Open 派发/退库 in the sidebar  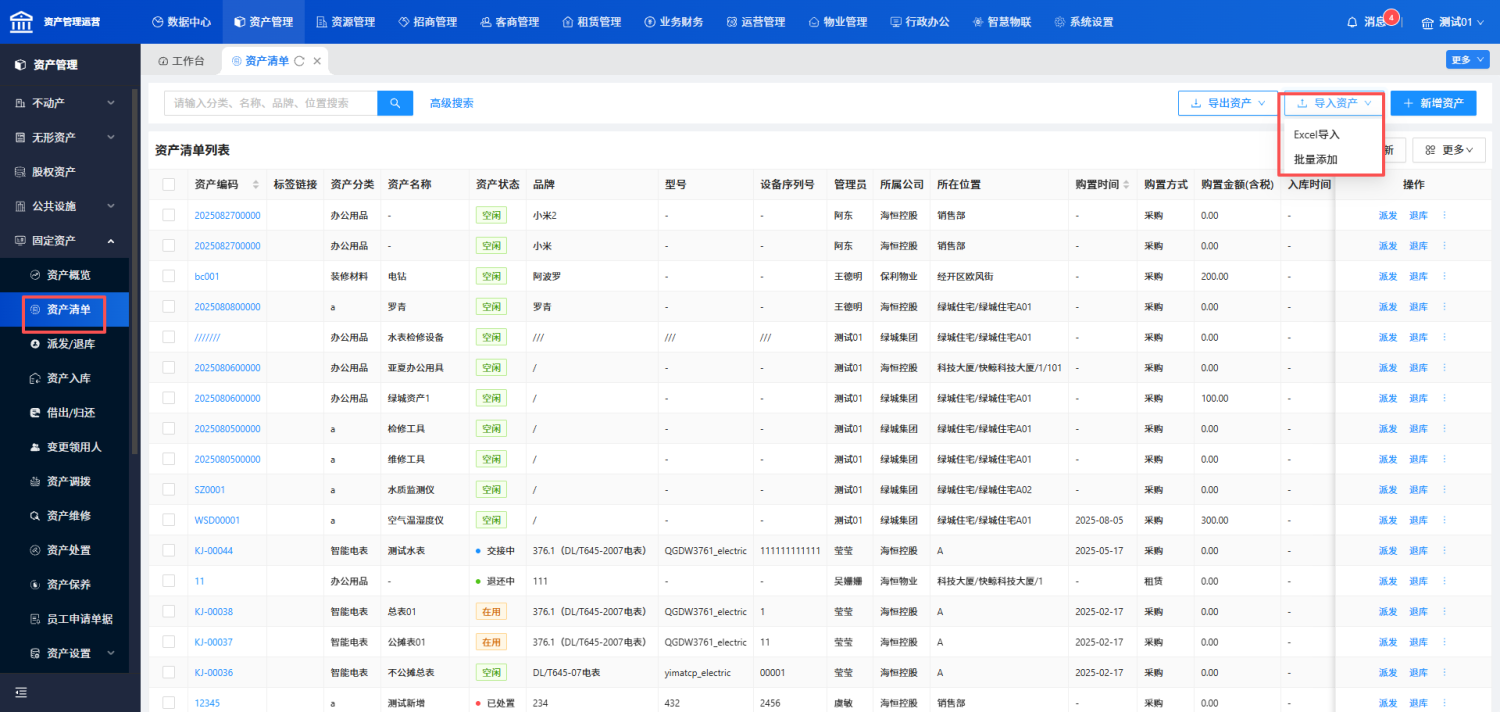pos(65,344)
